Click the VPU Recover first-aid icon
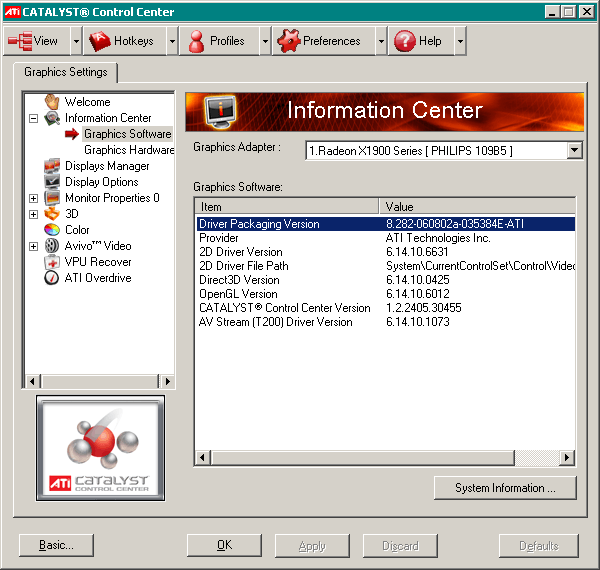Viewport: 600px width, 570px height. (x=52, y=262)
